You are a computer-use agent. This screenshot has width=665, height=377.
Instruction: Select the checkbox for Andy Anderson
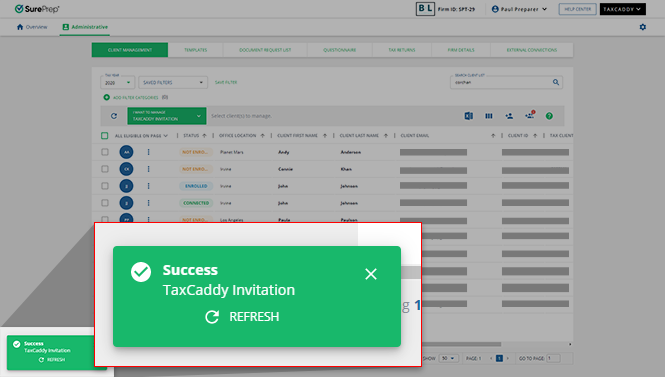coord(105,152)
